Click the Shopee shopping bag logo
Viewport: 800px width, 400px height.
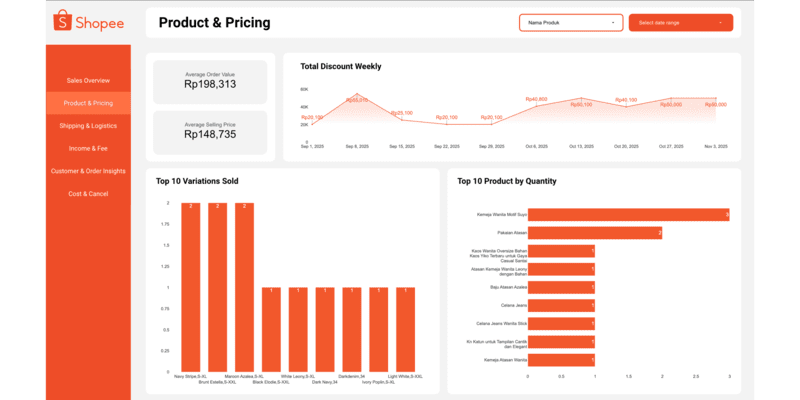tap(62, 21)
